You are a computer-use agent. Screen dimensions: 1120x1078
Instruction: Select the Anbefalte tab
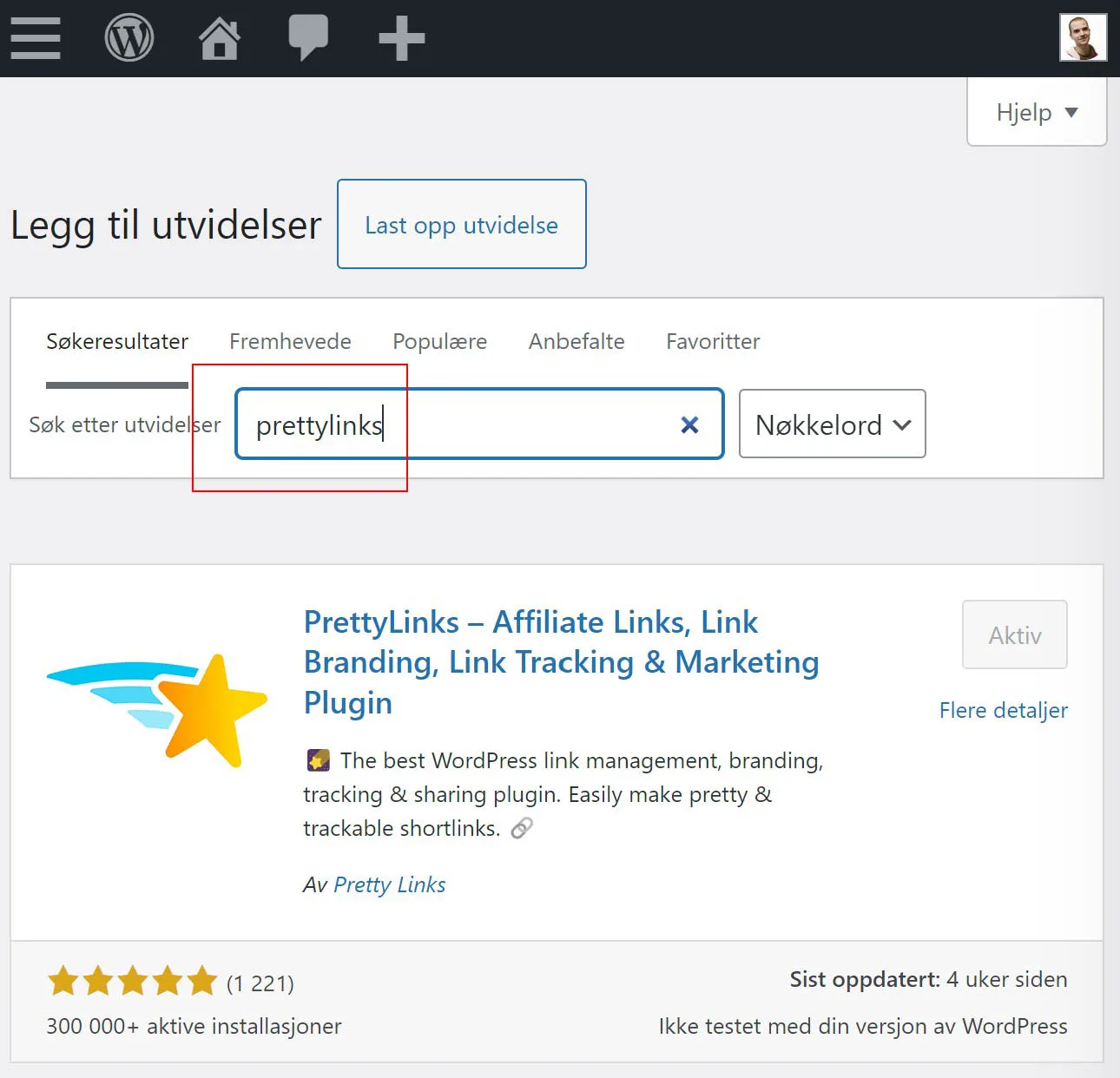pos(576,341)
